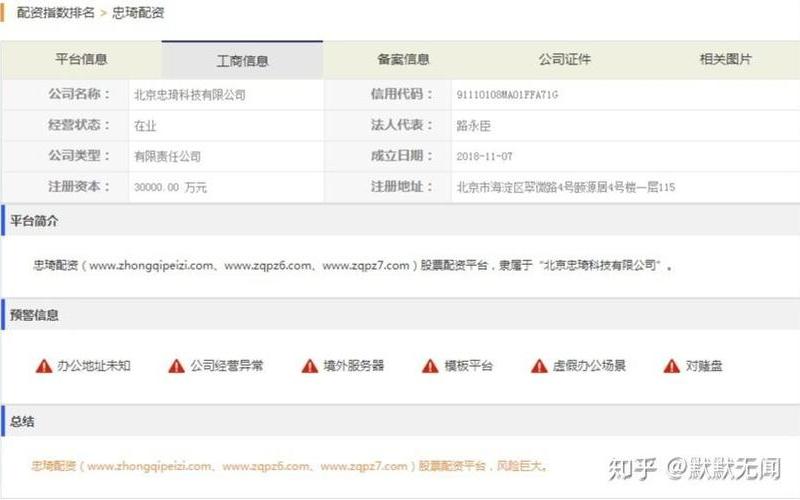Click legal representative 路永臣
Viewport: 800px width, 500px height.
[473, 126]
